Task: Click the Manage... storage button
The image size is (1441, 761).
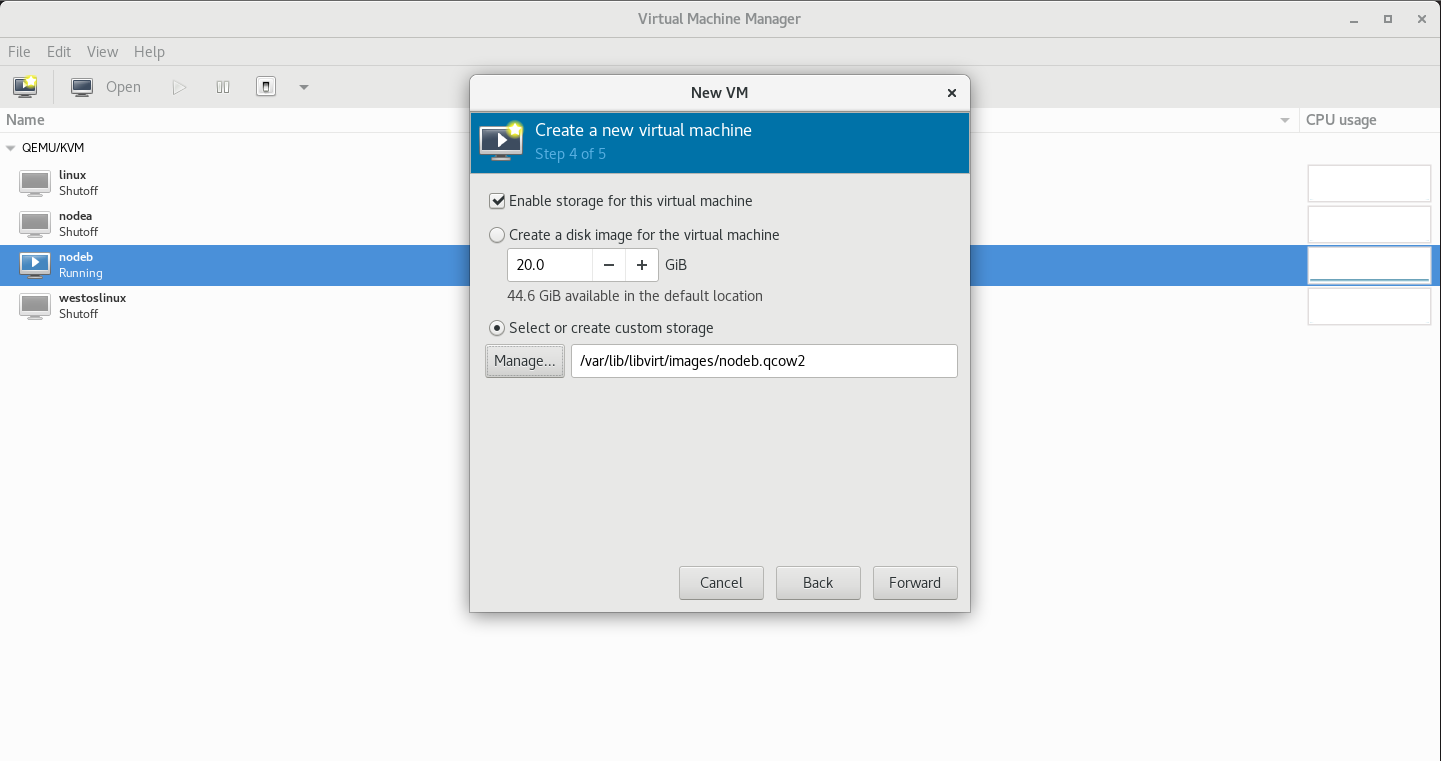Action: point(525,361)
